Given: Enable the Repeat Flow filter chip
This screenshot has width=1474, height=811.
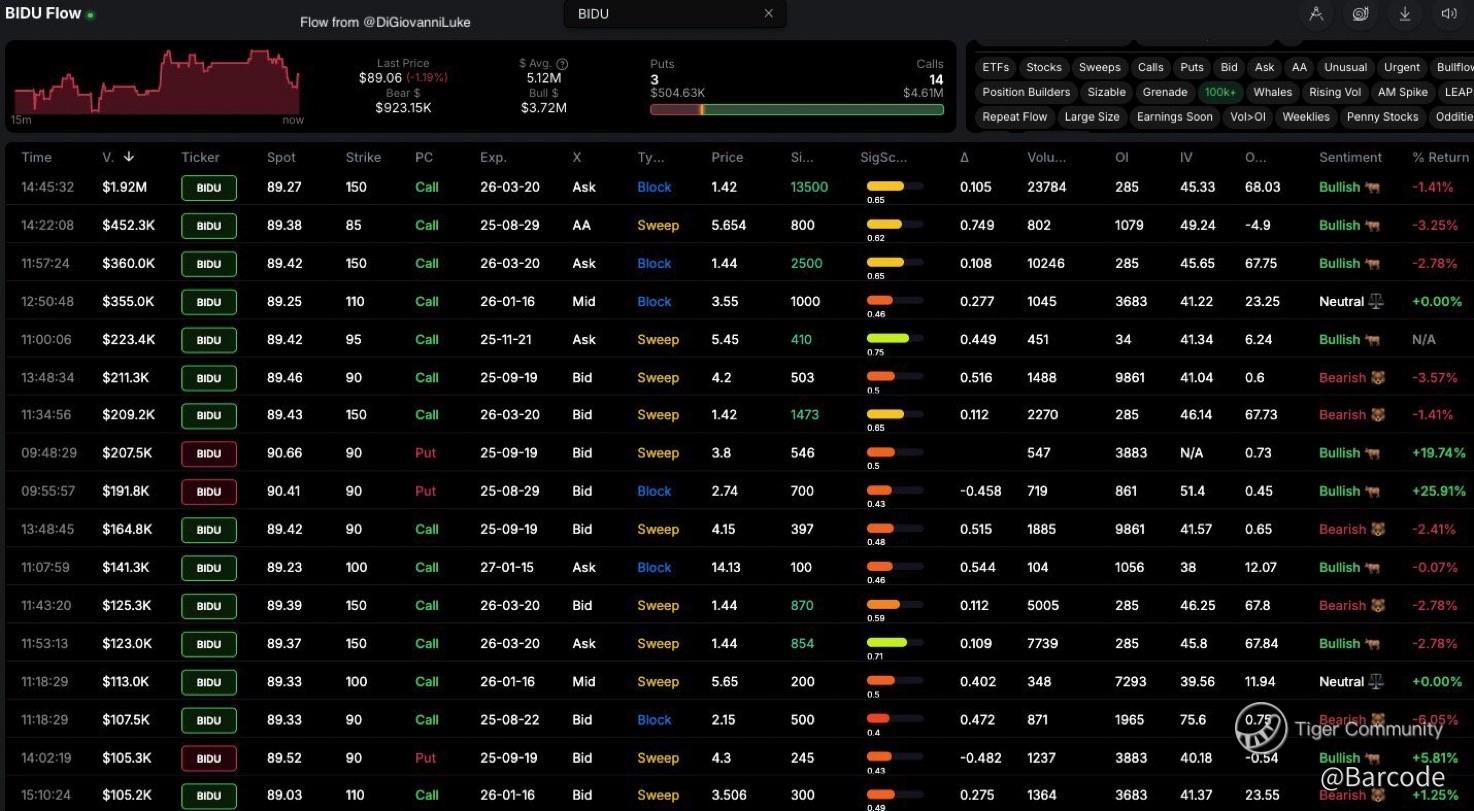Looking at the screenshot, I should coord(1015,117).
